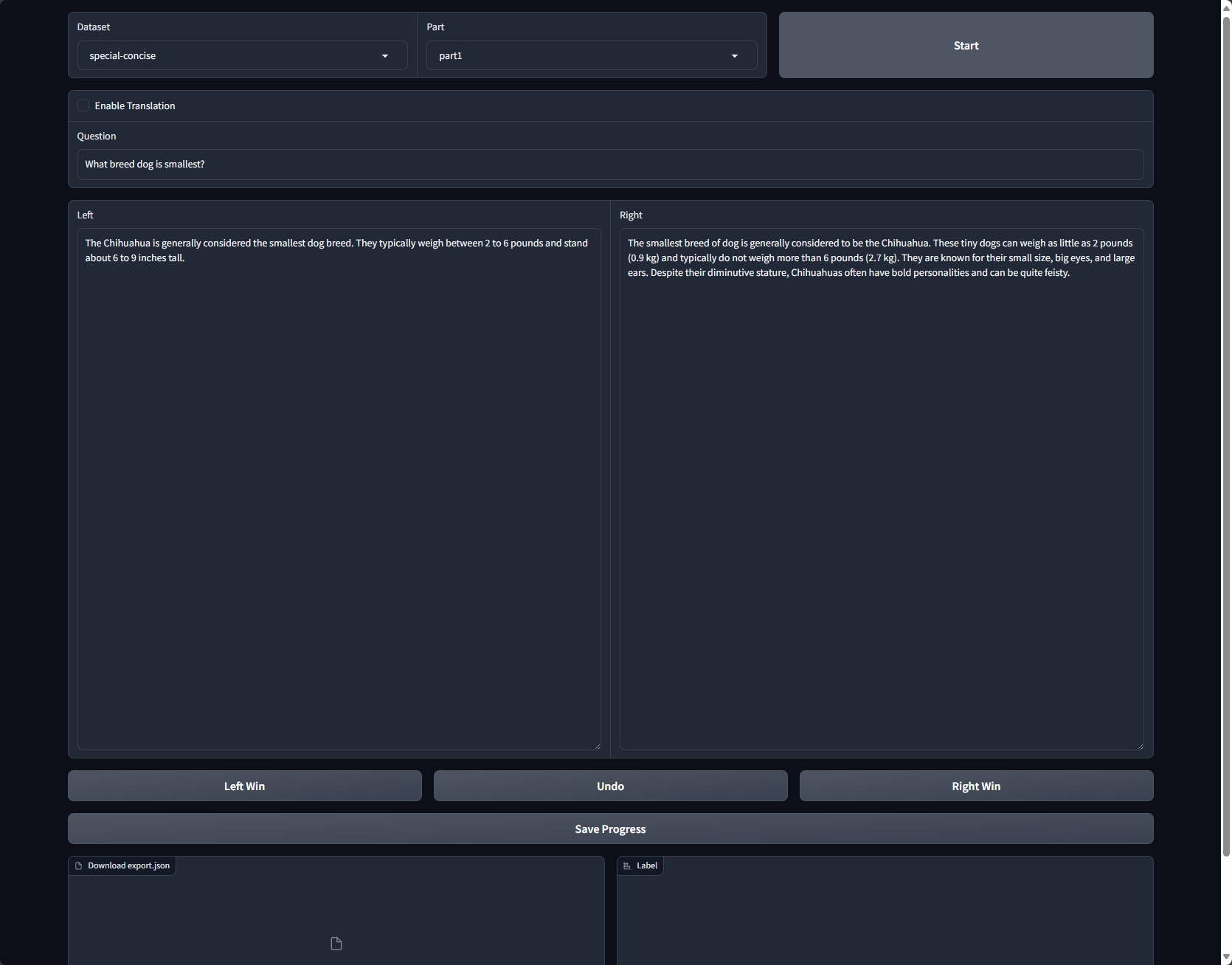
Task: Click the Right text box resize handle
Action: [1140, 746]
